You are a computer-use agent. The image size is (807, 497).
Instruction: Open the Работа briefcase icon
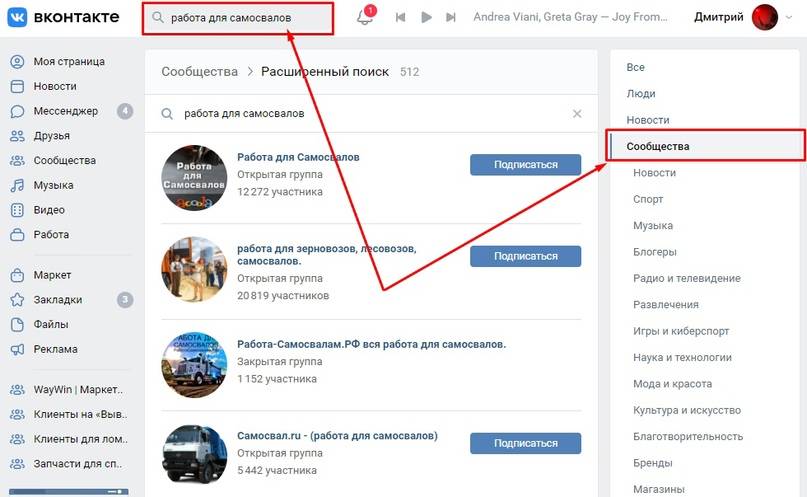[x=17, y=235]
